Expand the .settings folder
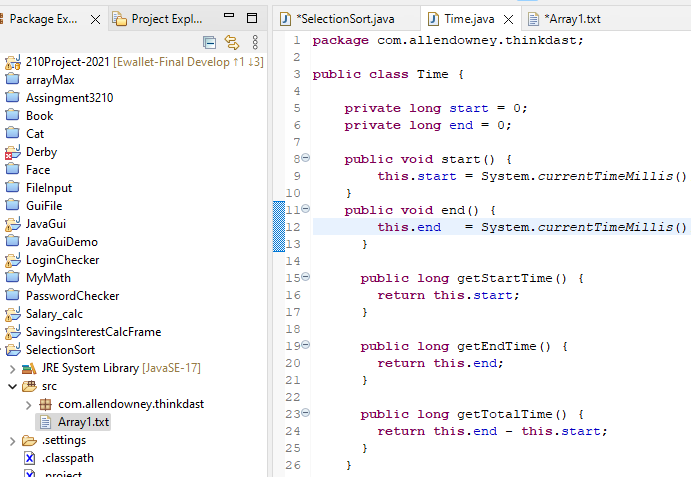 (x=12, y=441)
